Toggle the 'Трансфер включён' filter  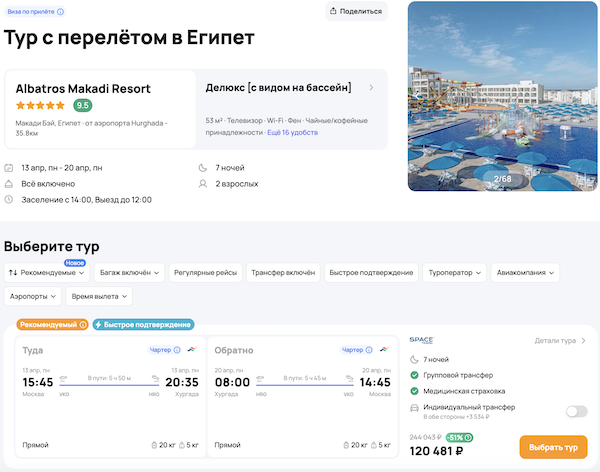tap(281, 272)
